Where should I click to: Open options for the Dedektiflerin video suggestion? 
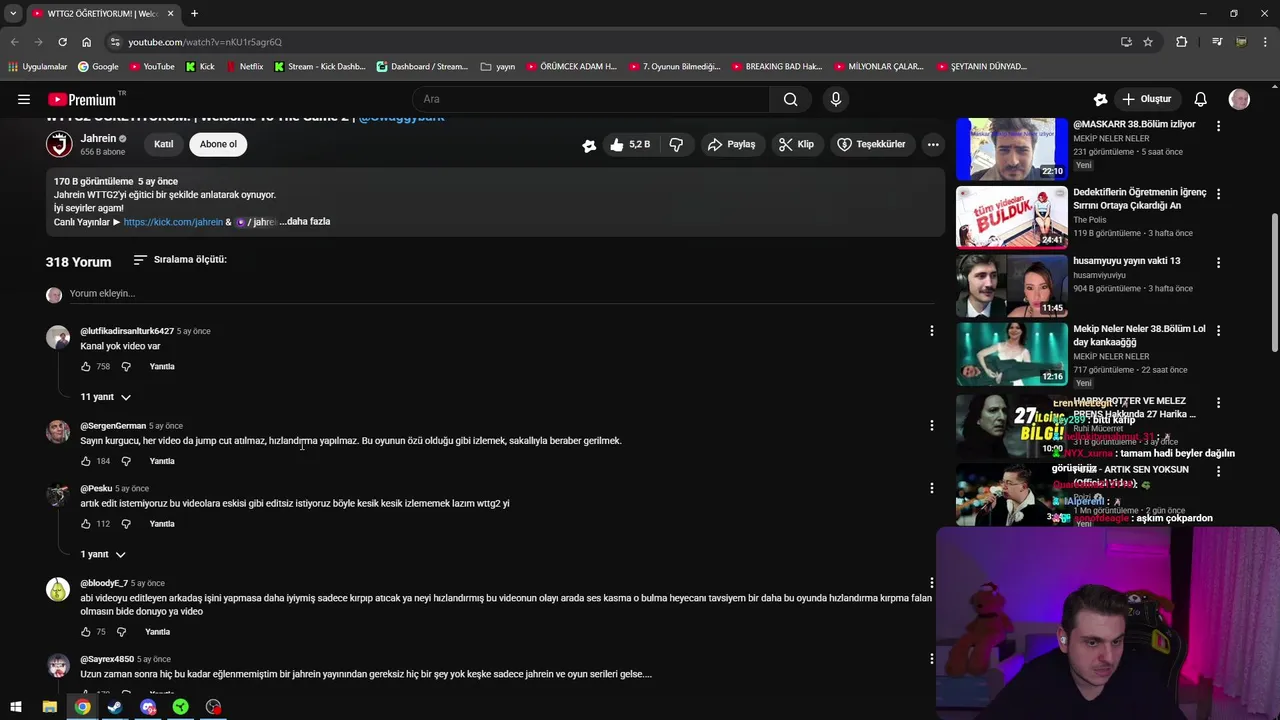point(1218,193)
